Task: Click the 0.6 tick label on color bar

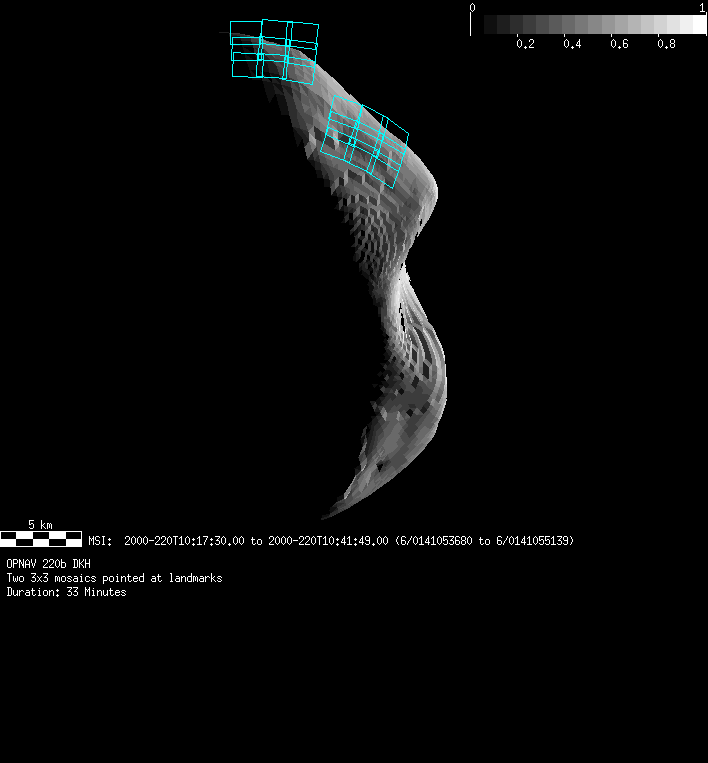Action: (619, 44)
